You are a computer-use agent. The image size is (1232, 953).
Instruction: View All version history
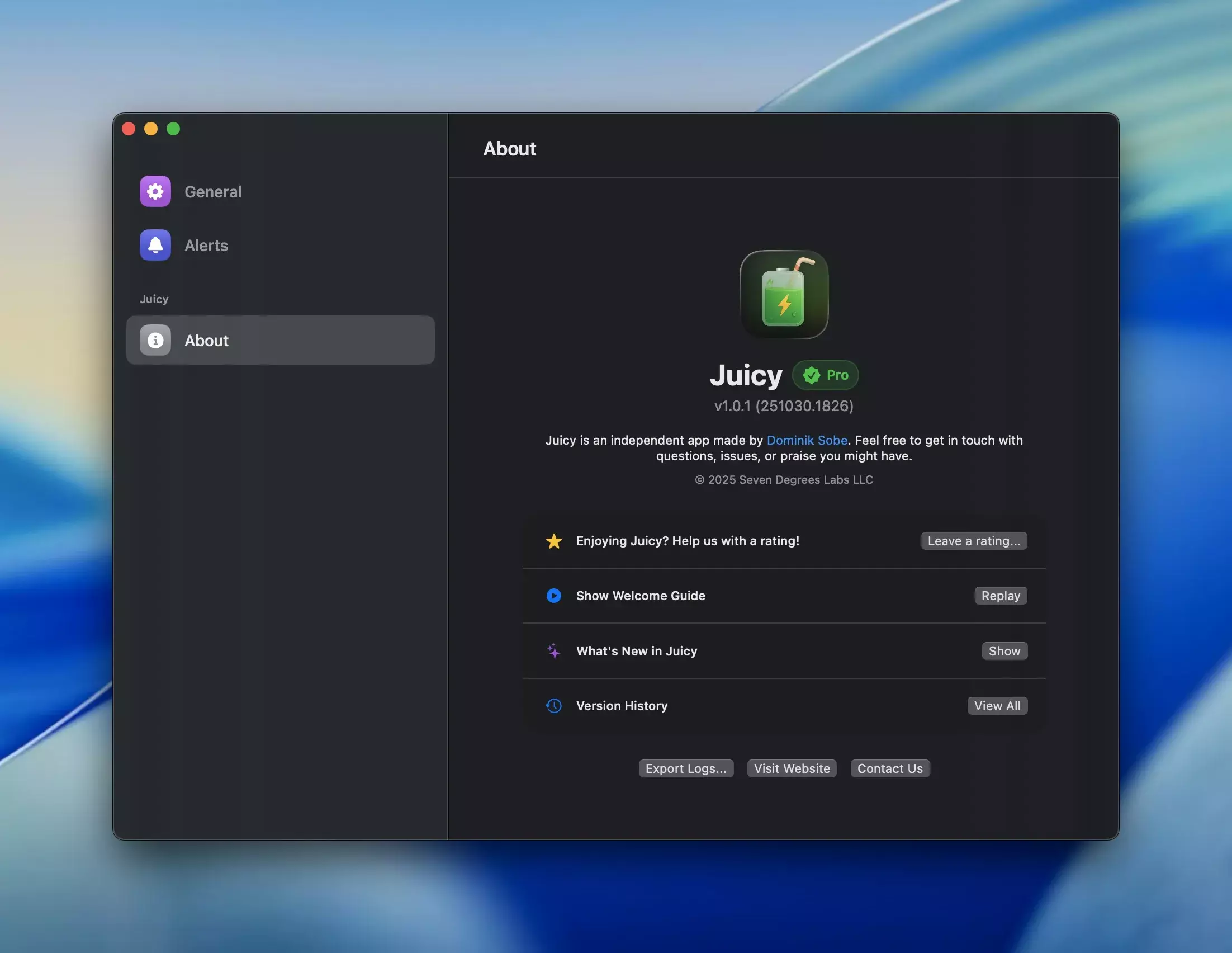[997, 706]
